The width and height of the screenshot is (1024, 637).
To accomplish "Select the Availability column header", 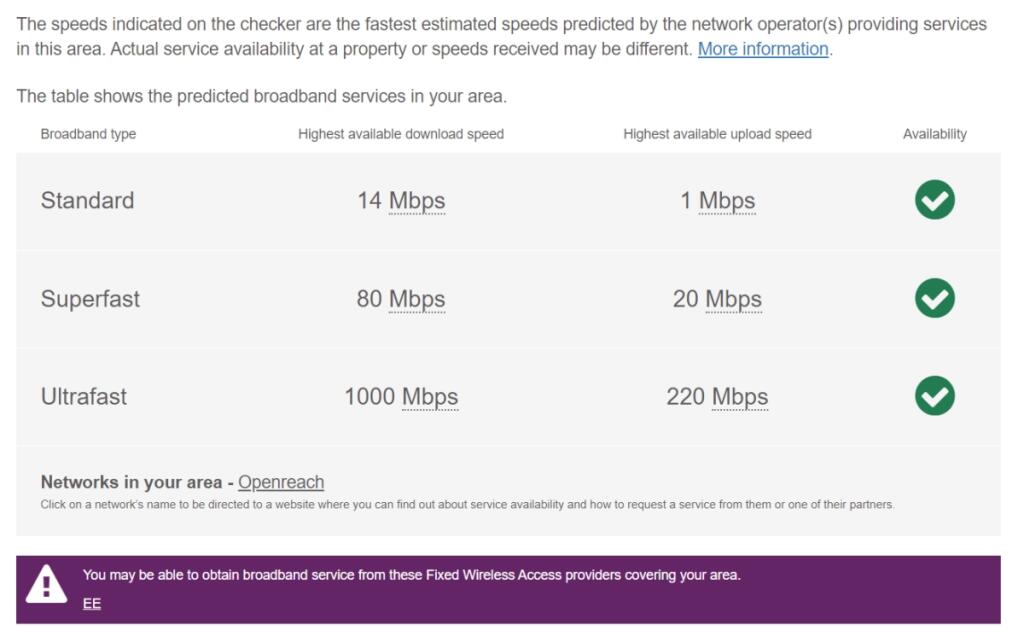I will 935,132.
